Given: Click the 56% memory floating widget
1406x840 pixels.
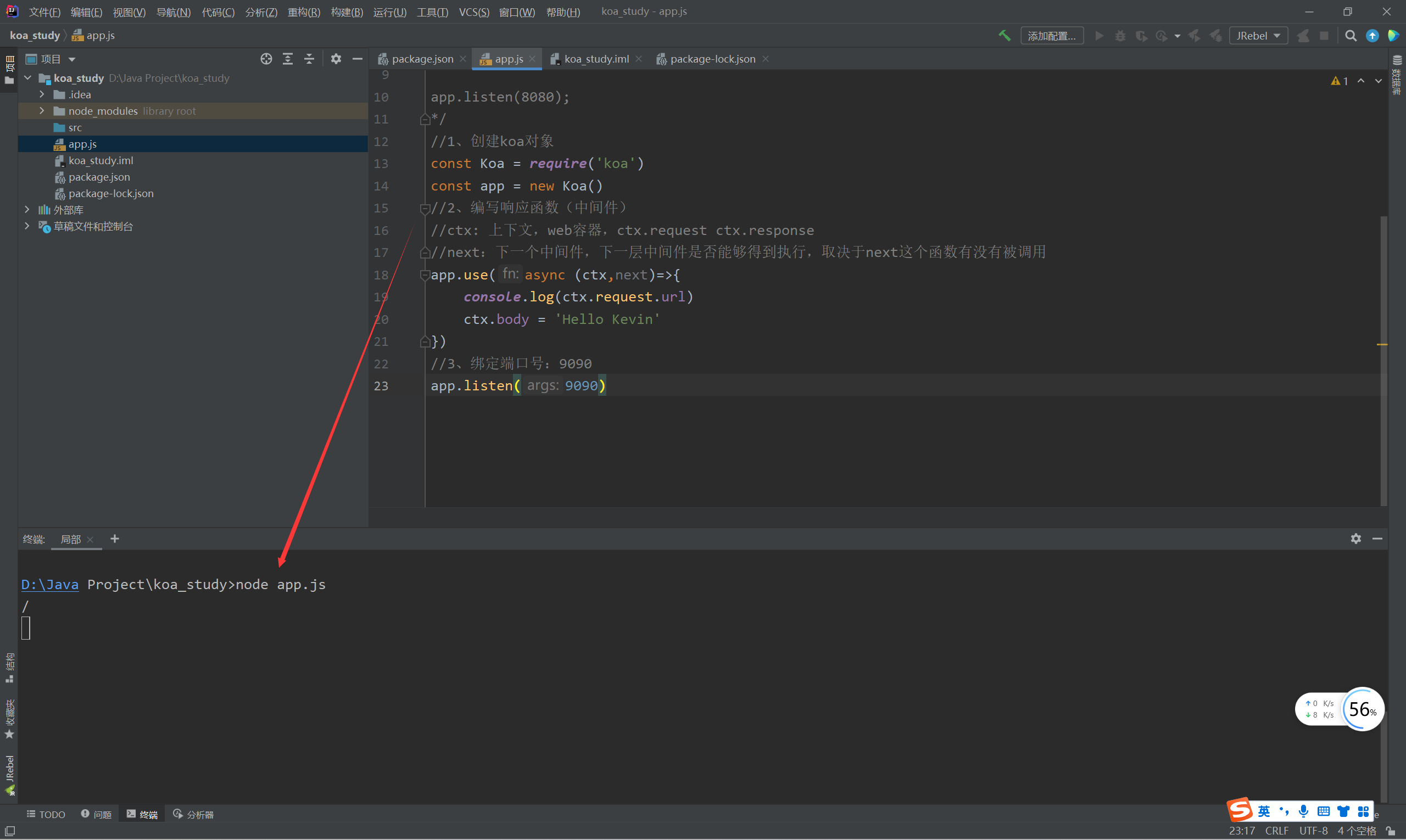Looking at the screenshot, I should pos(1363,709).
